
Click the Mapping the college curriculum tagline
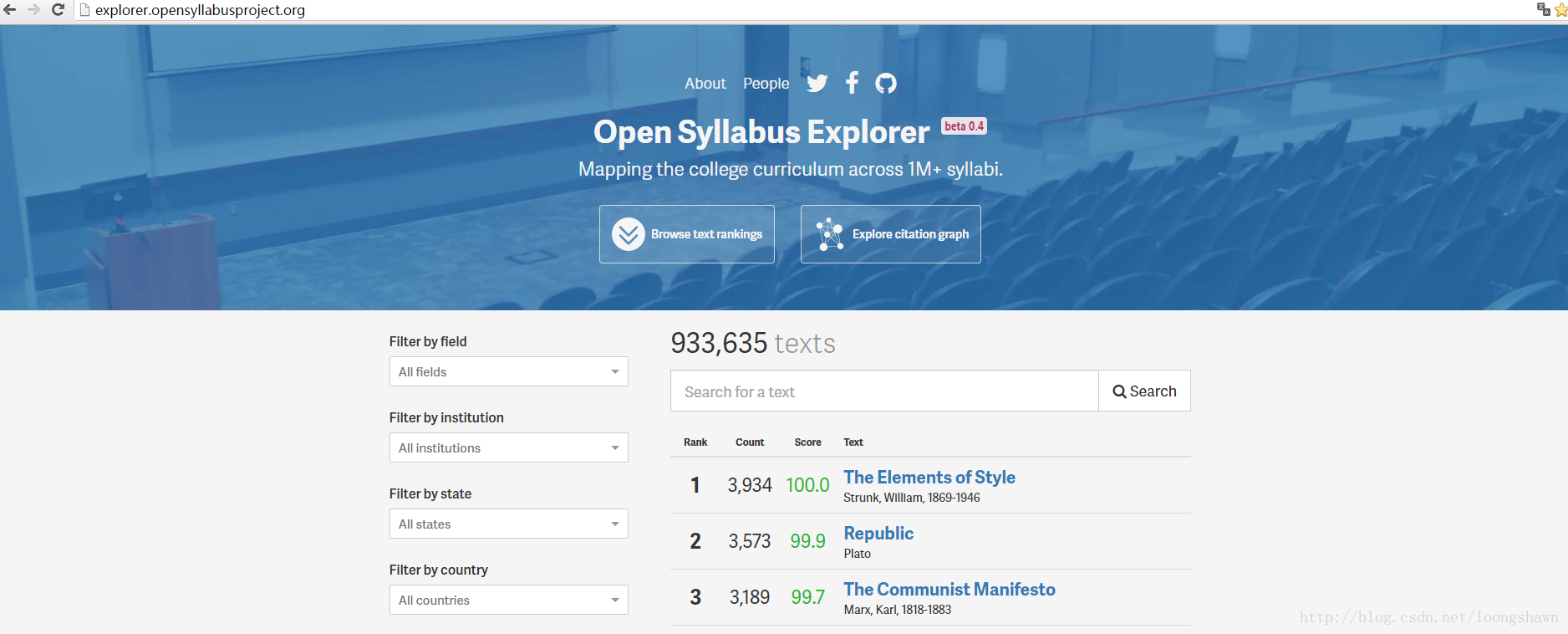point(791,170)
